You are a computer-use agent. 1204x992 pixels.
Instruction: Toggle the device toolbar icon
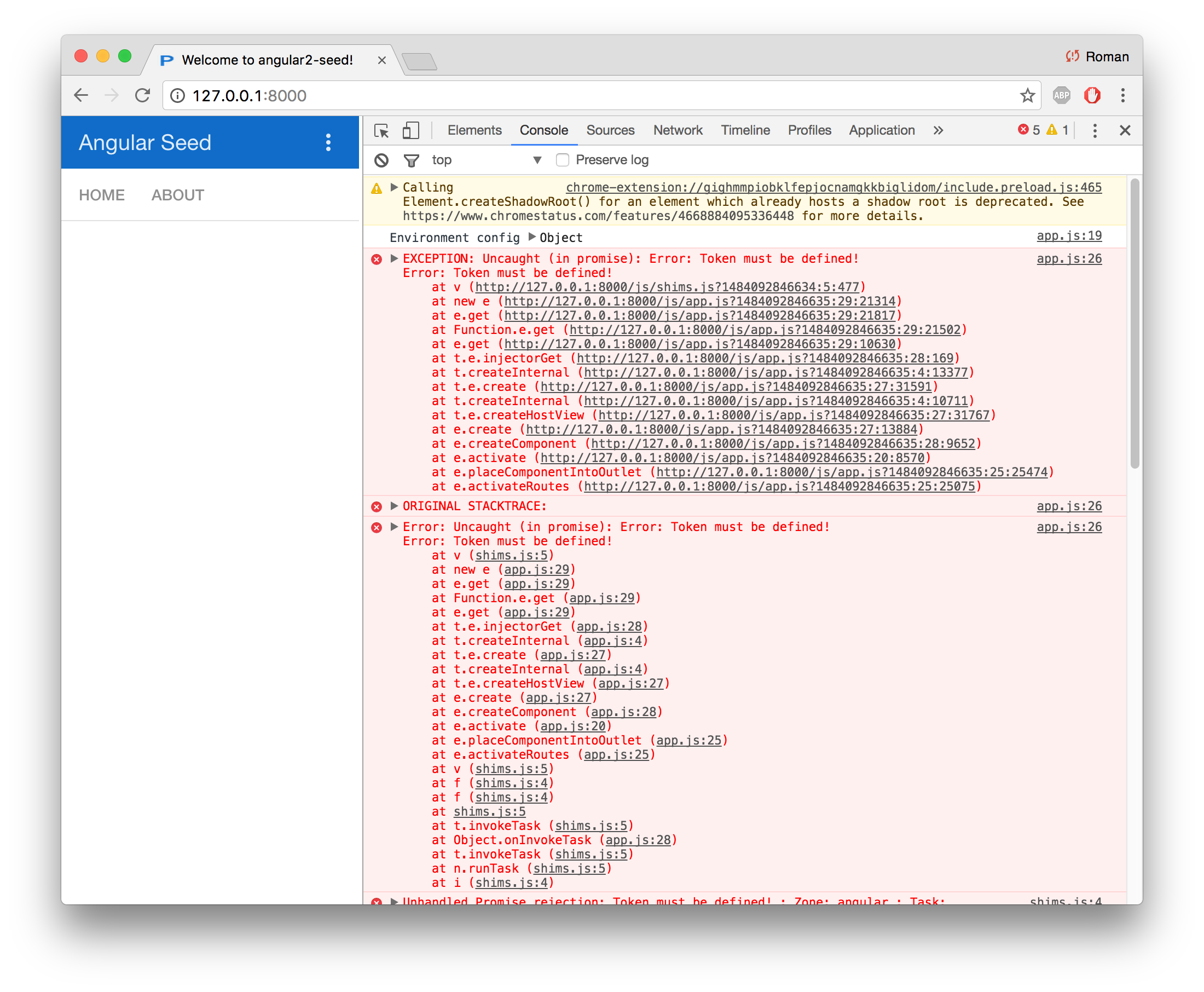(410, 131)
